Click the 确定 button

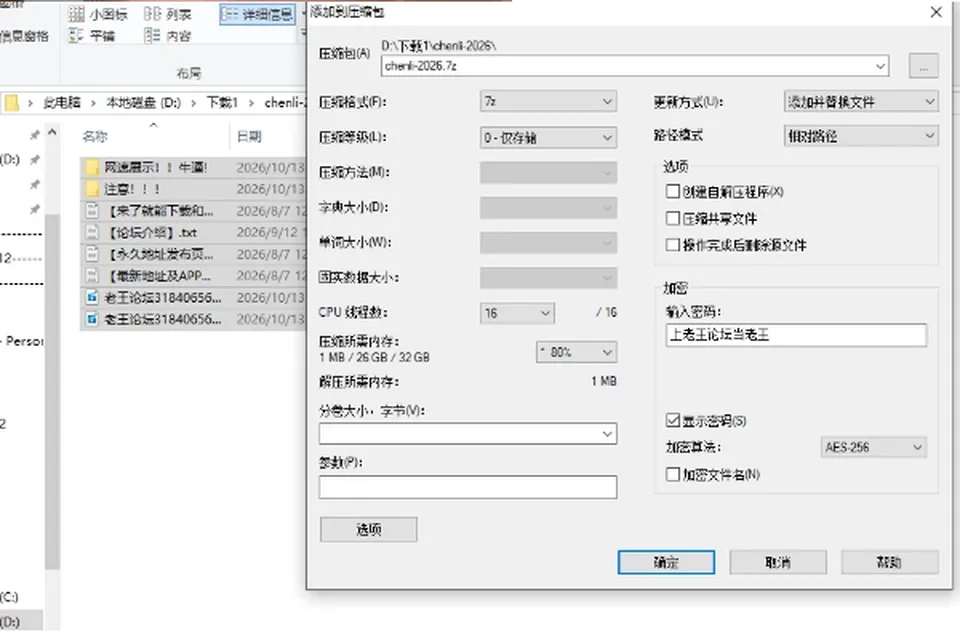coord(666,562)
